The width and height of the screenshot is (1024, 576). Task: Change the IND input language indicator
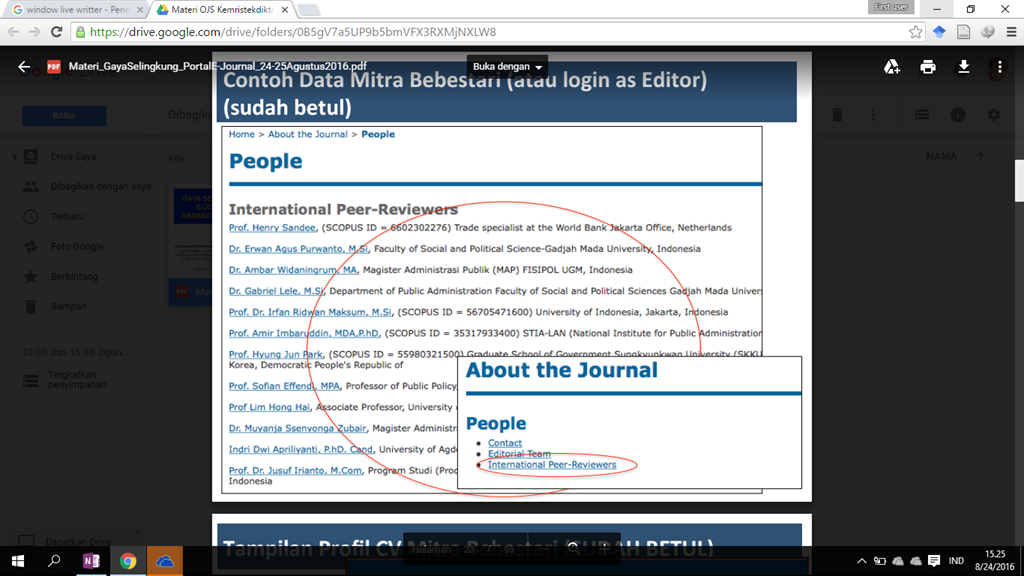(956, 561)
